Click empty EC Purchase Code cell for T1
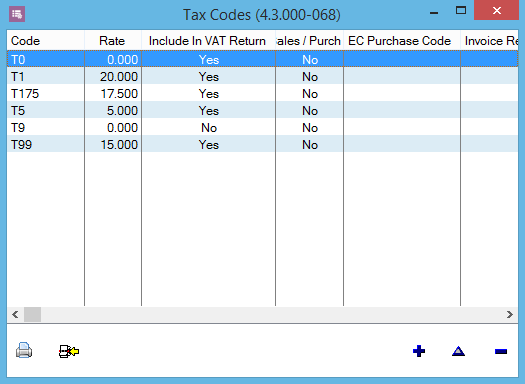The height and width of the screenshot is (384, 525). point(402,77)
